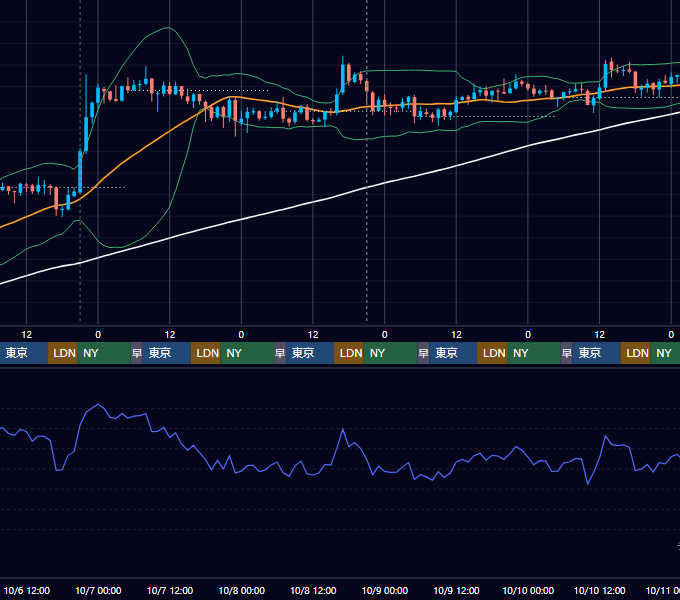The height and width of the screenshot is (600, 680).
Task: Select the 10/7 12:00 date label
Action: click(170, 590)
